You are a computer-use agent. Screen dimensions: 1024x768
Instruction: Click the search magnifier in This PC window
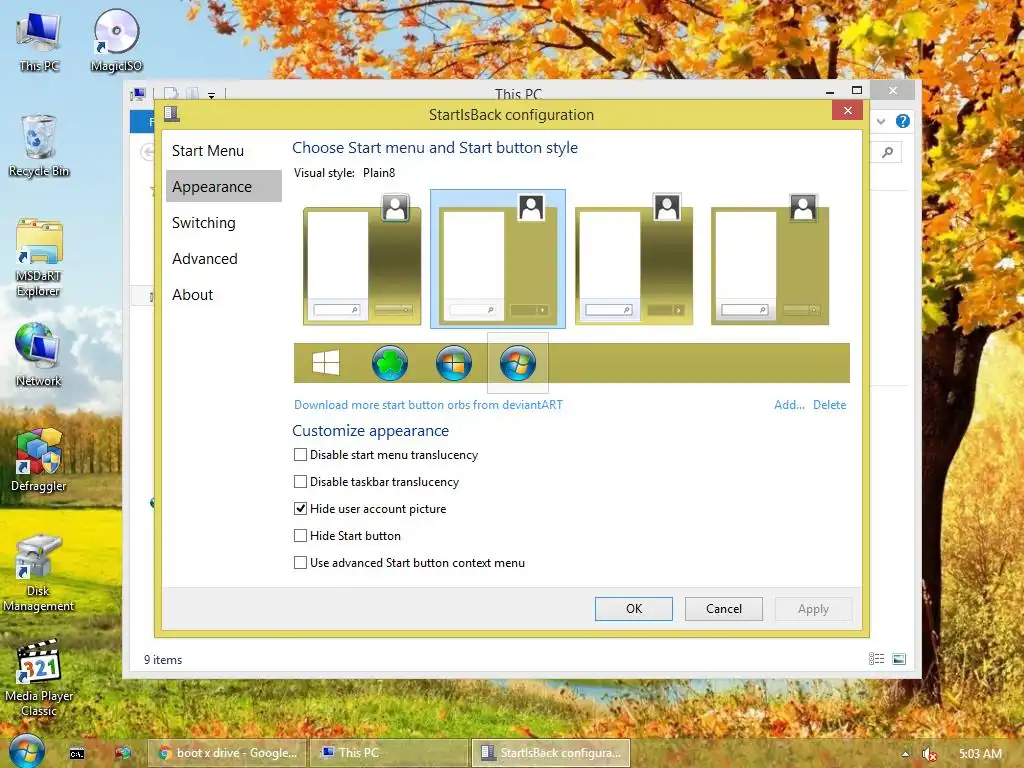point(888,152)
